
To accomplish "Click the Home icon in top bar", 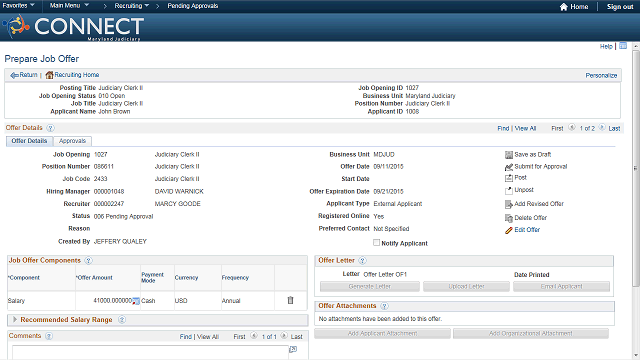I will click(564, 7).
